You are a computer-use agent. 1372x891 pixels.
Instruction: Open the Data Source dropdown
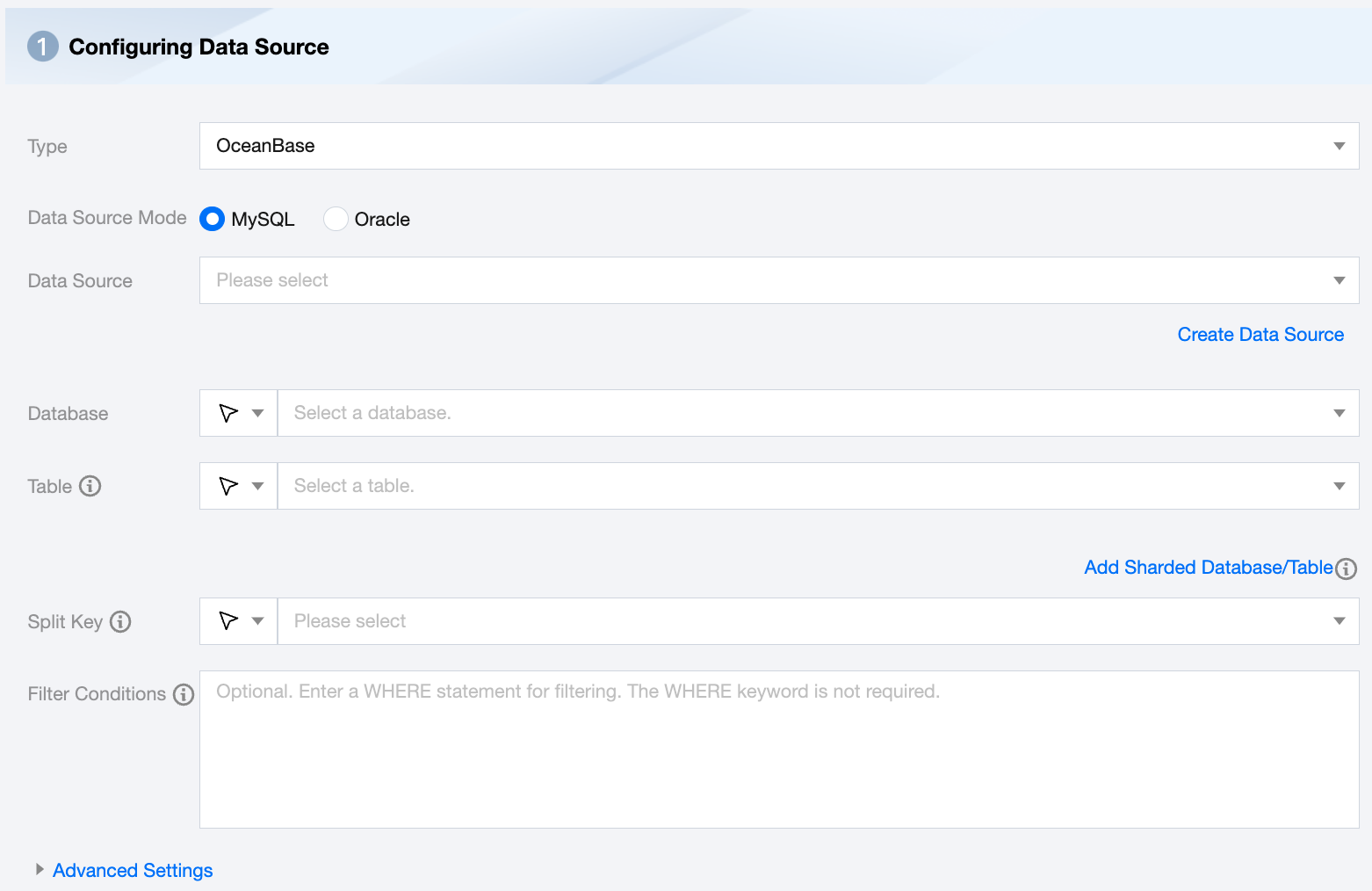[x=779, y=280]
